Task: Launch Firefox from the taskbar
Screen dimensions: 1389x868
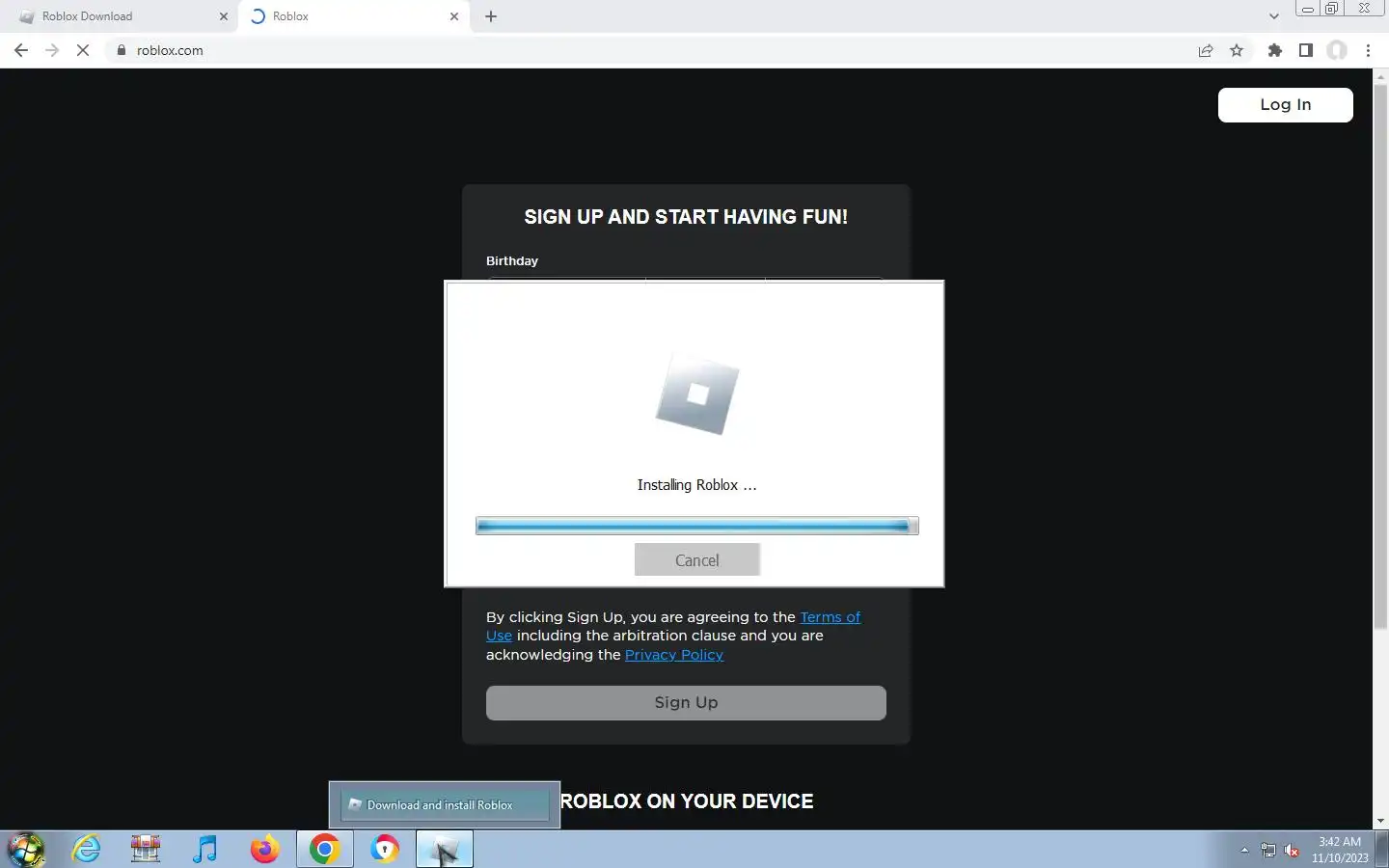Action: click(264, 850)
